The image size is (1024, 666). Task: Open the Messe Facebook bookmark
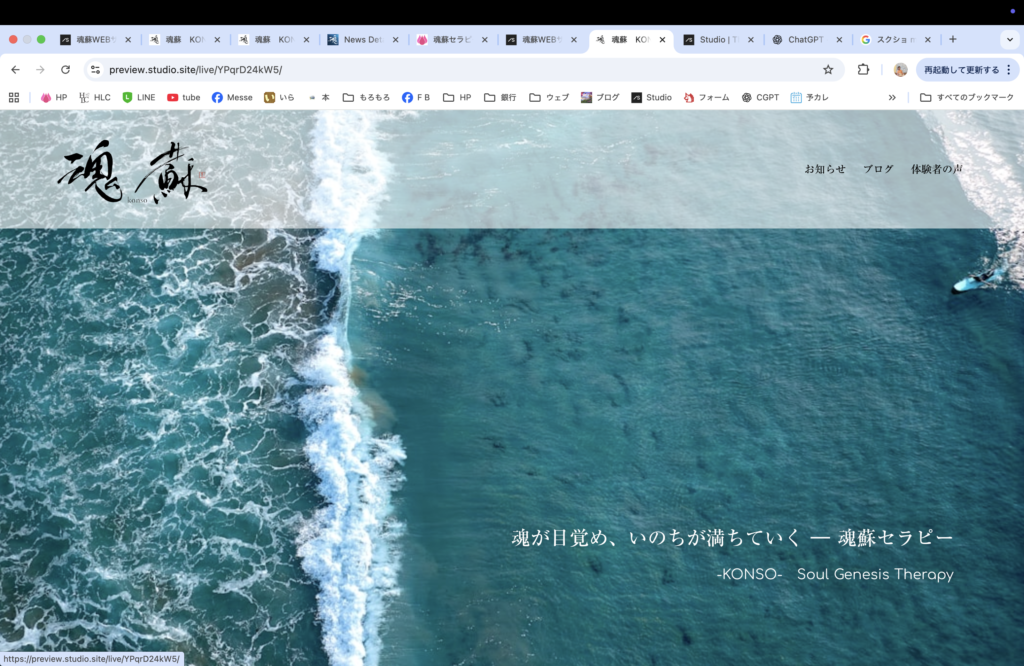point(232,98)
